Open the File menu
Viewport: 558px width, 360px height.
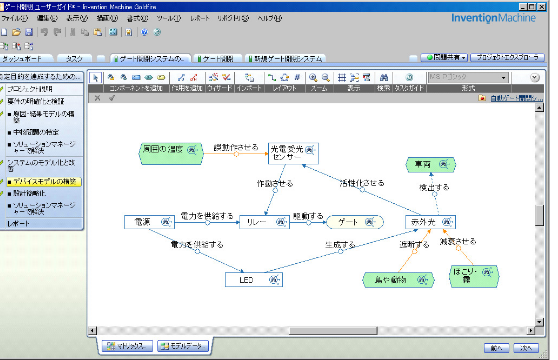tap(15, 18)
